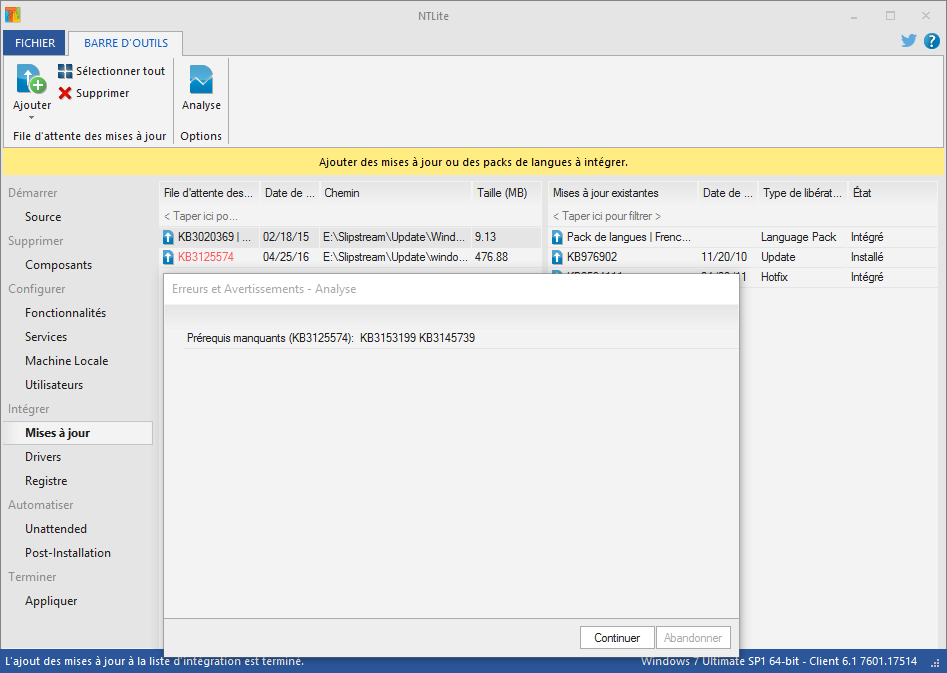This screenshot has width=947, height=673.
Task: Click the Ajouter update icon
Action: coord(31,80)
